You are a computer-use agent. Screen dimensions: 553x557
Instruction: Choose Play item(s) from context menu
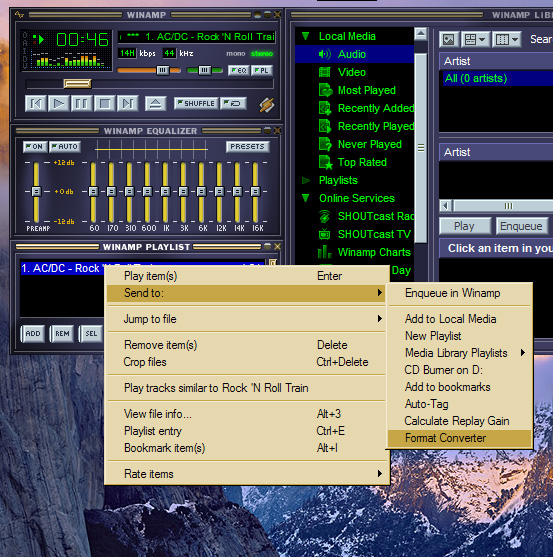tap(246, 276)
